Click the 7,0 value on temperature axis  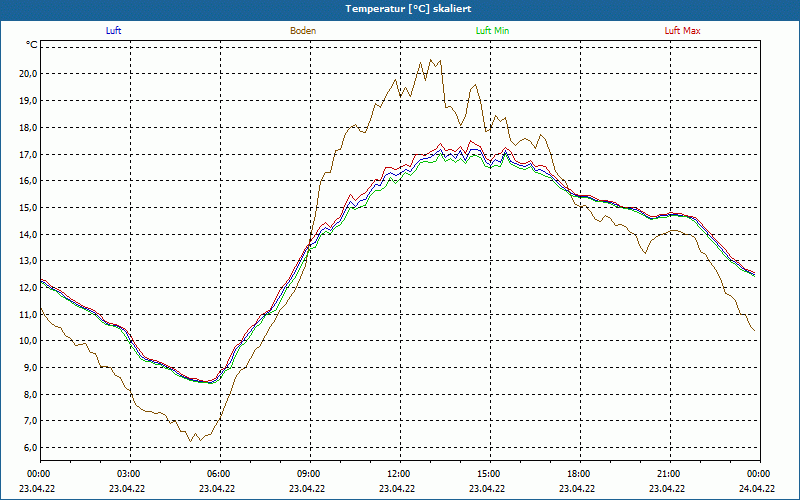tap(31, 421)
